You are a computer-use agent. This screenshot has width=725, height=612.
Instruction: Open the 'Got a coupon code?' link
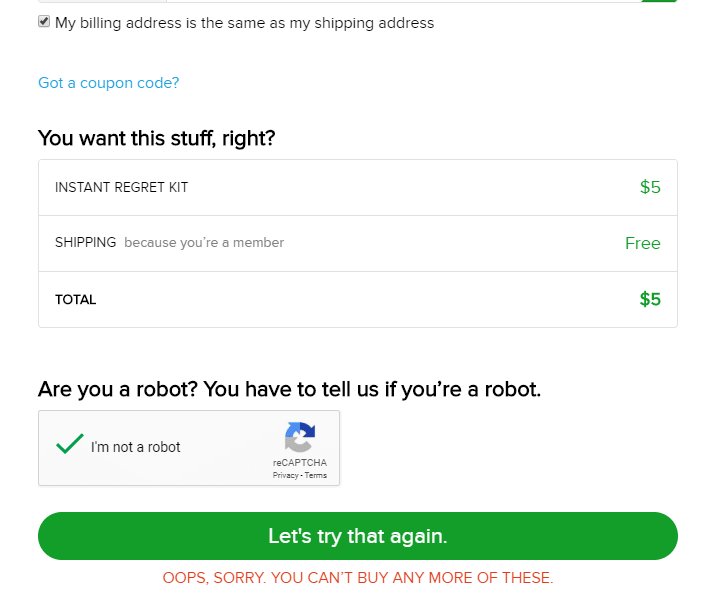108,83
